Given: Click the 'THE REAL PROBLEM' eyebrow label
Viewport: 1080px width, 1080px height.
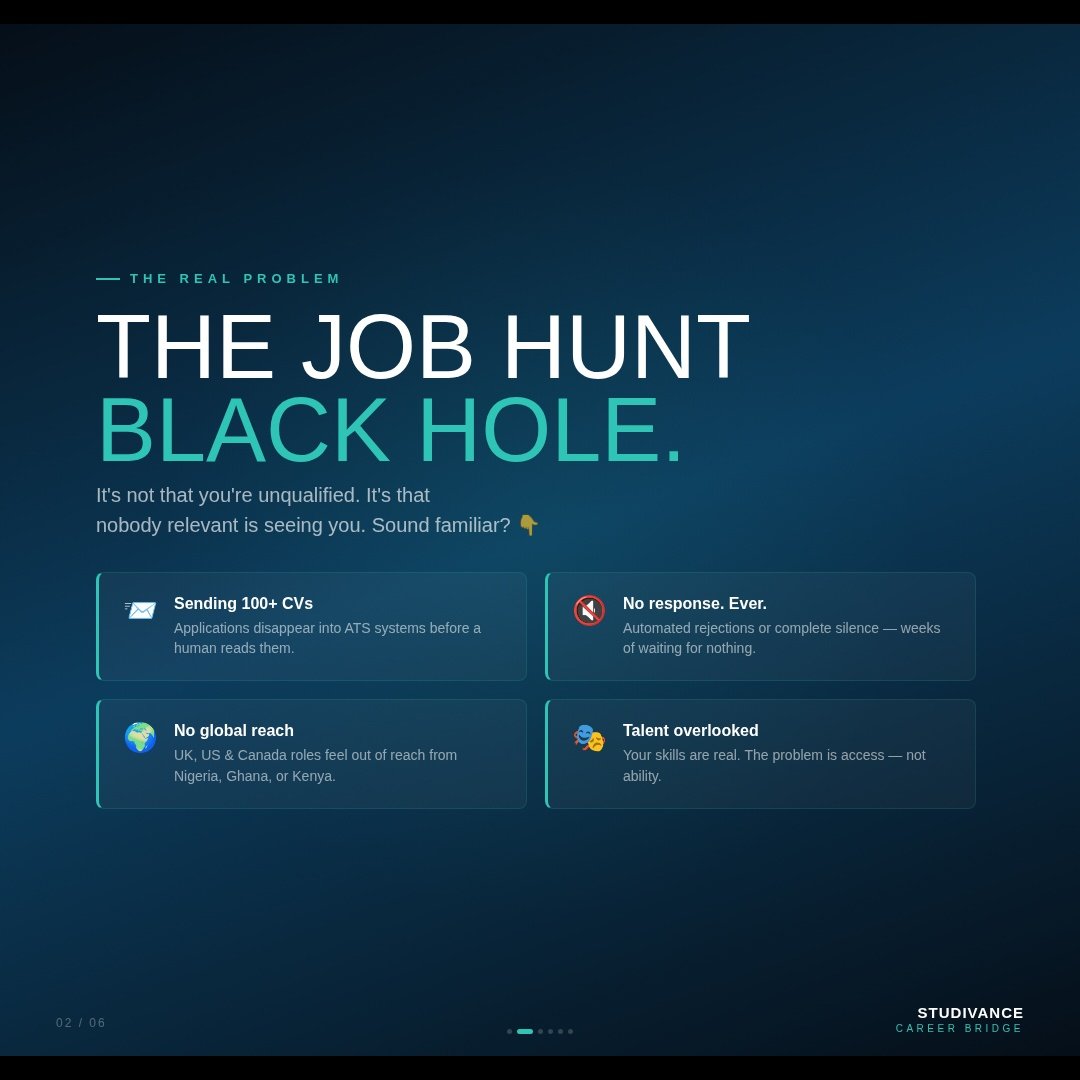Looking at the screenshot, I should 235,278.
